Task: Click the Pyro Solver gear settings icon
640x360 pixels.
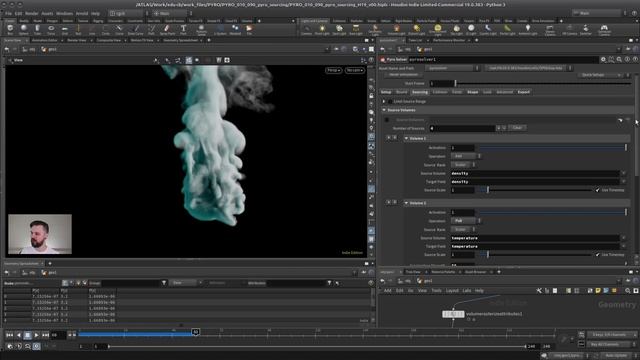Action: click(x=603, y=60)
